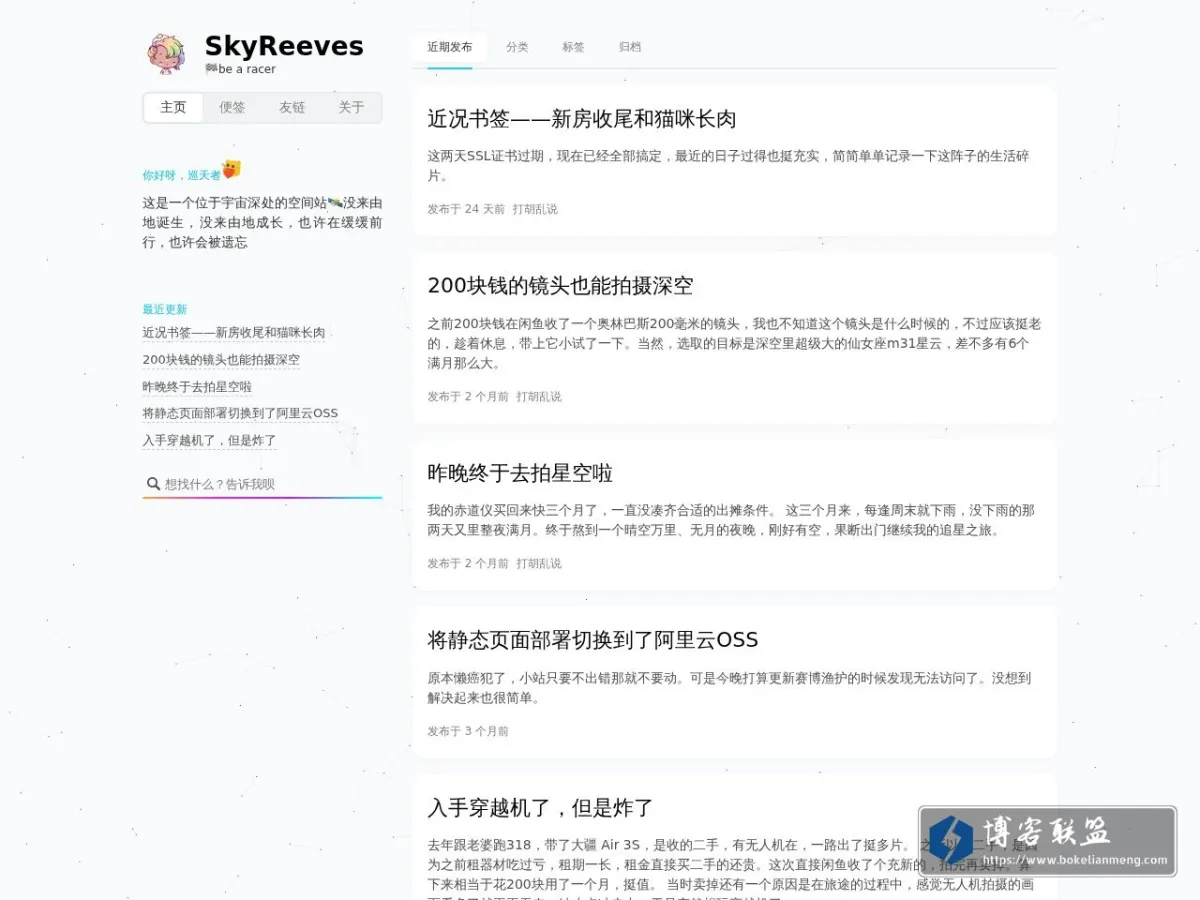The width and height of the screenshot is (1200, 900).
Task: Open post title 将静态页面部署切换到了阿里云OSS
Action: [593, 640]
